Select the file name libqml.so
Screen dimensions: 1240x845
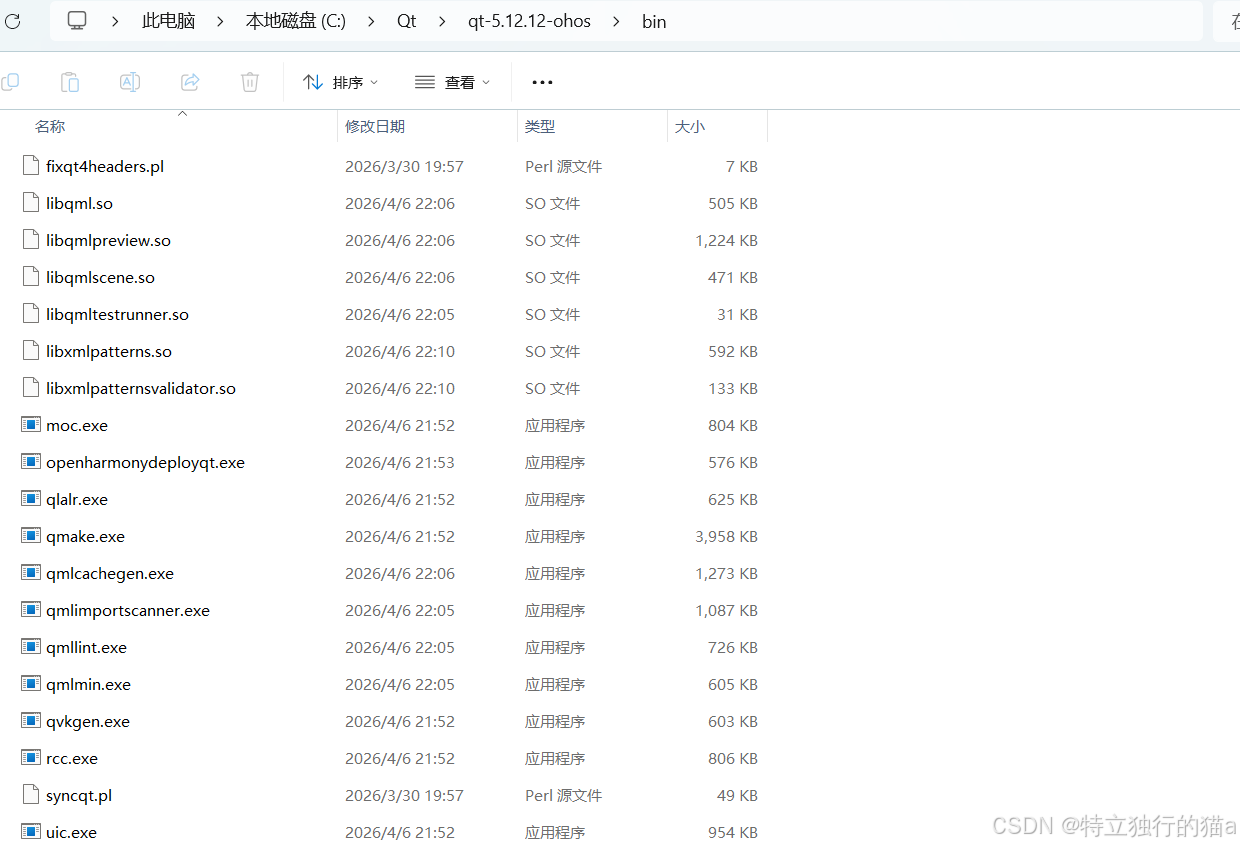79,203
